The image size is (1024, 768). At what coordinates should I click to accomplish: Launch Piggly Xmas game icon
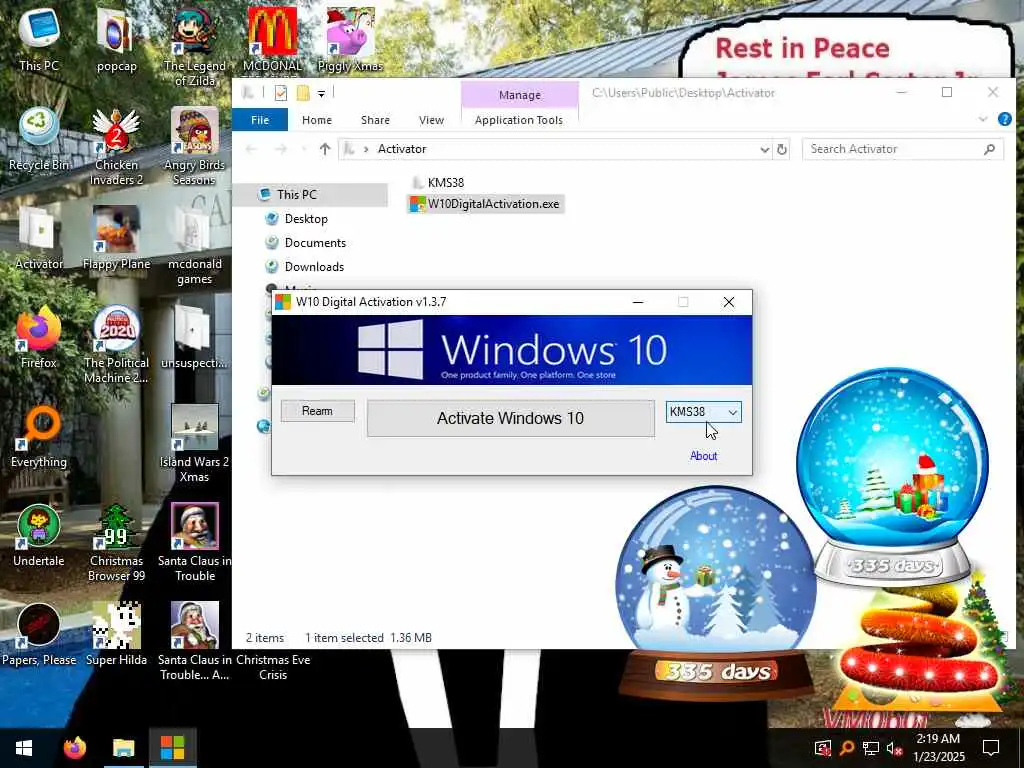point(350,39)
